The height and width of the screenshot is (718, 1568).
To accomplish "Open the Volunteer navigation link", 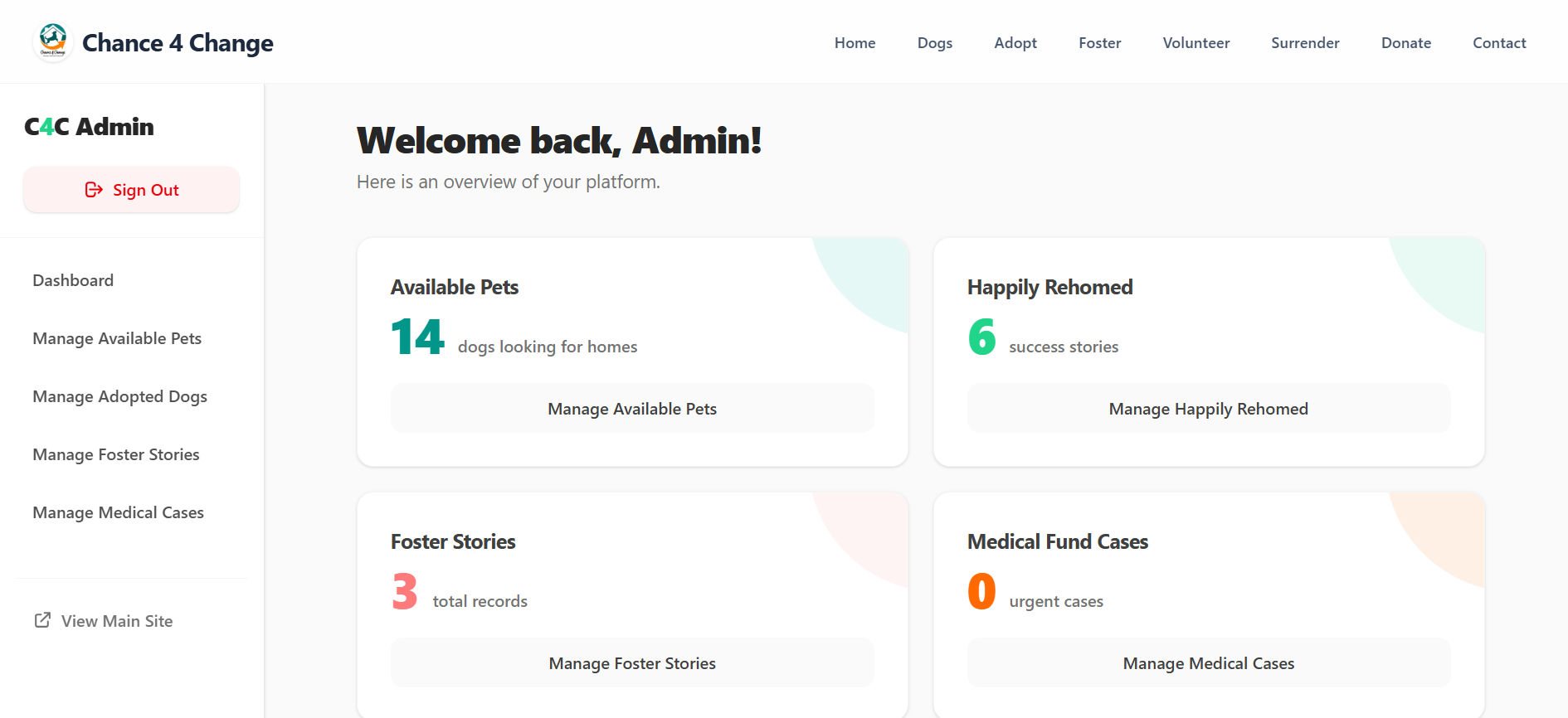I will [1195, 43].
